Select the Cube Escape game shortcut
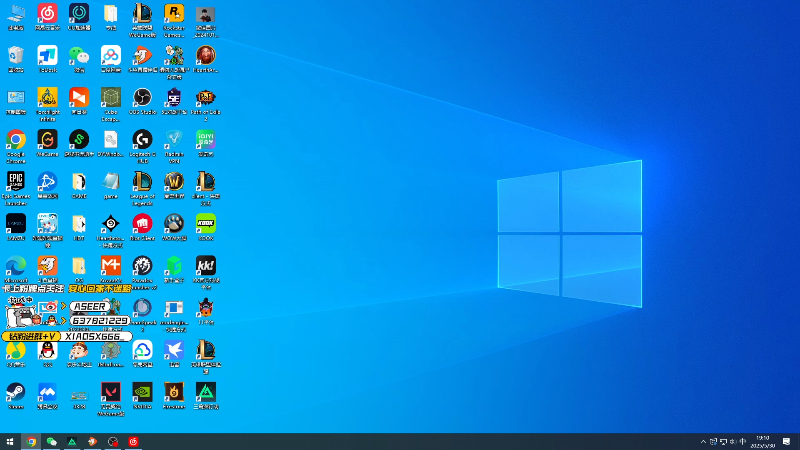This screenshot has height=450, width=800. coord(111,104)
